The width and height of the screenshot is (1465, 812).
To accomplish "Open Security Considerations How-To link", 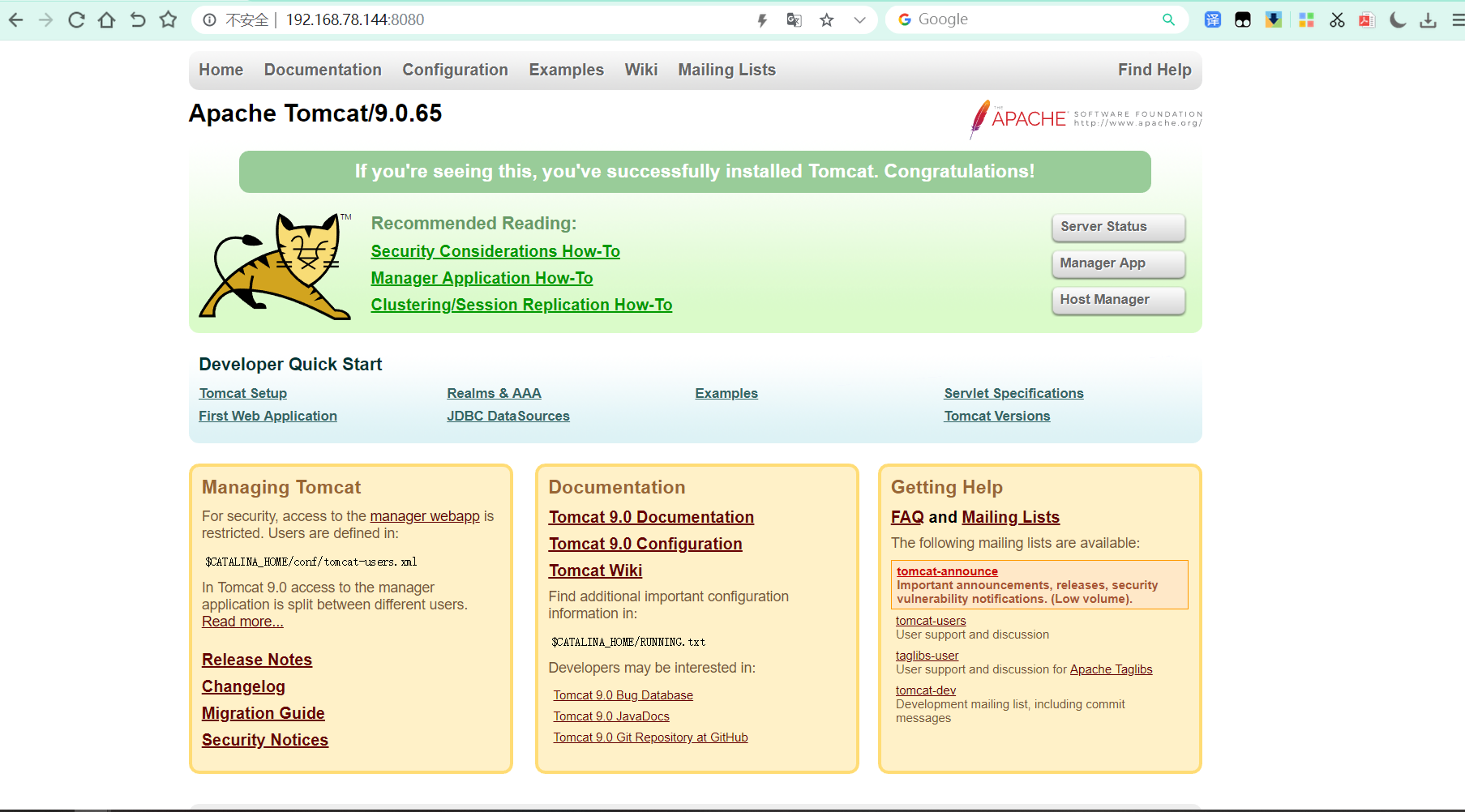I will click(495, 251).
